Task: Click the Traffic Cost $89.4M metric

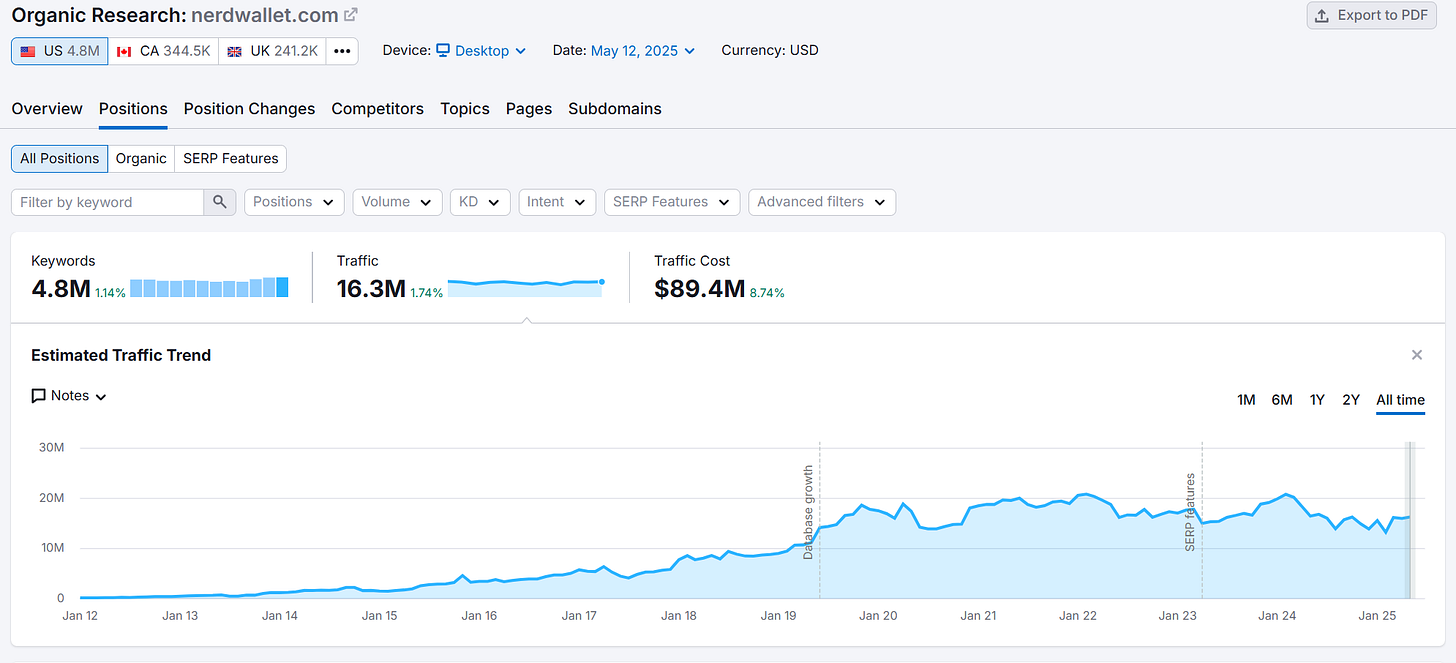Action: pos(700,290)
